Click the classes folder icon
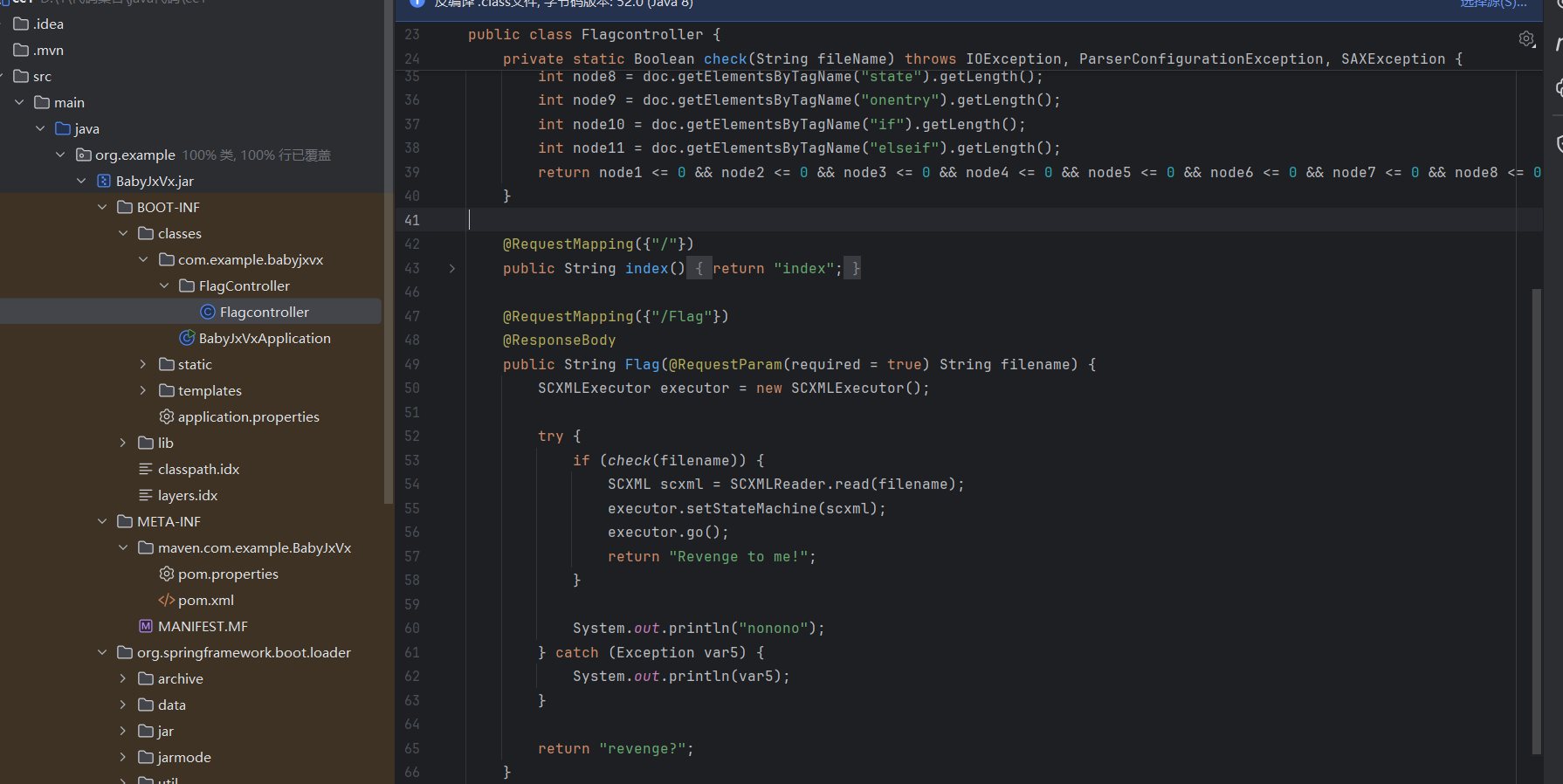The image size is (1563, 784). coord(146,233)
